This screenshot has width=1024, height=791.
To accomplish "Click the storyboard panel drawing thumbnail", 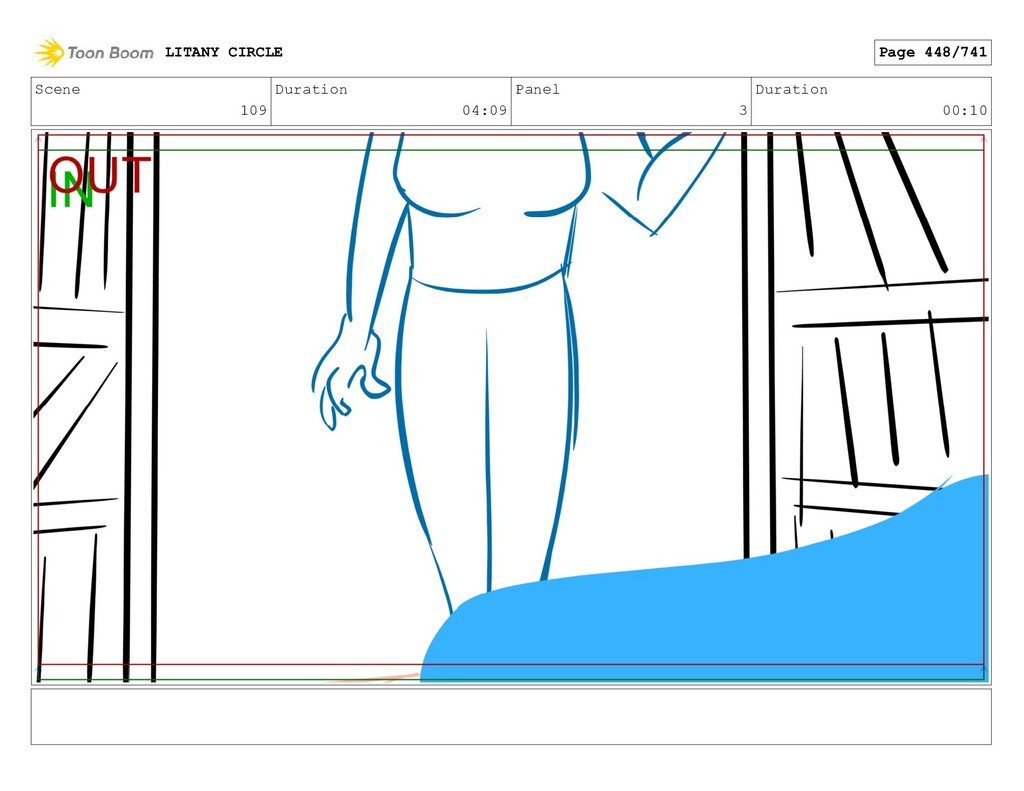I will (511, 407).
